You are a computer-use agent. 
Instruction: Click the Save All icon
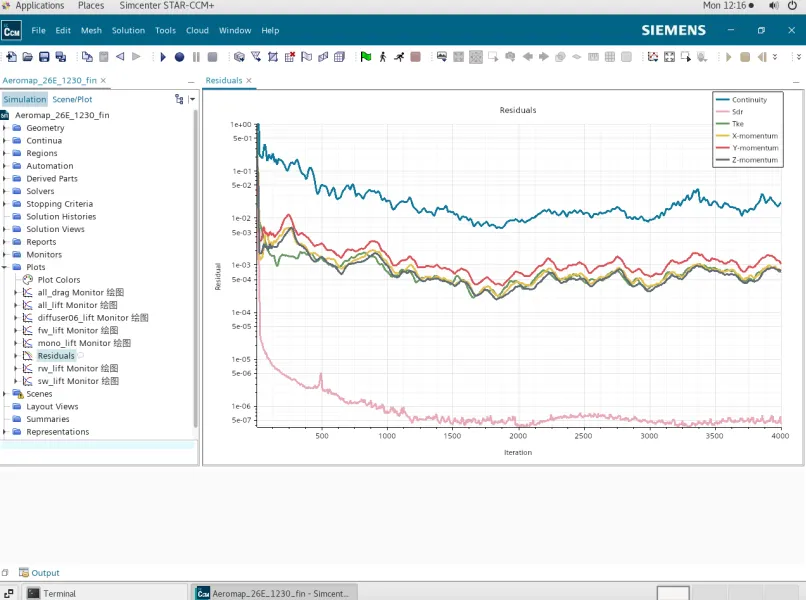pyautogui.click(x=61, y=57)
